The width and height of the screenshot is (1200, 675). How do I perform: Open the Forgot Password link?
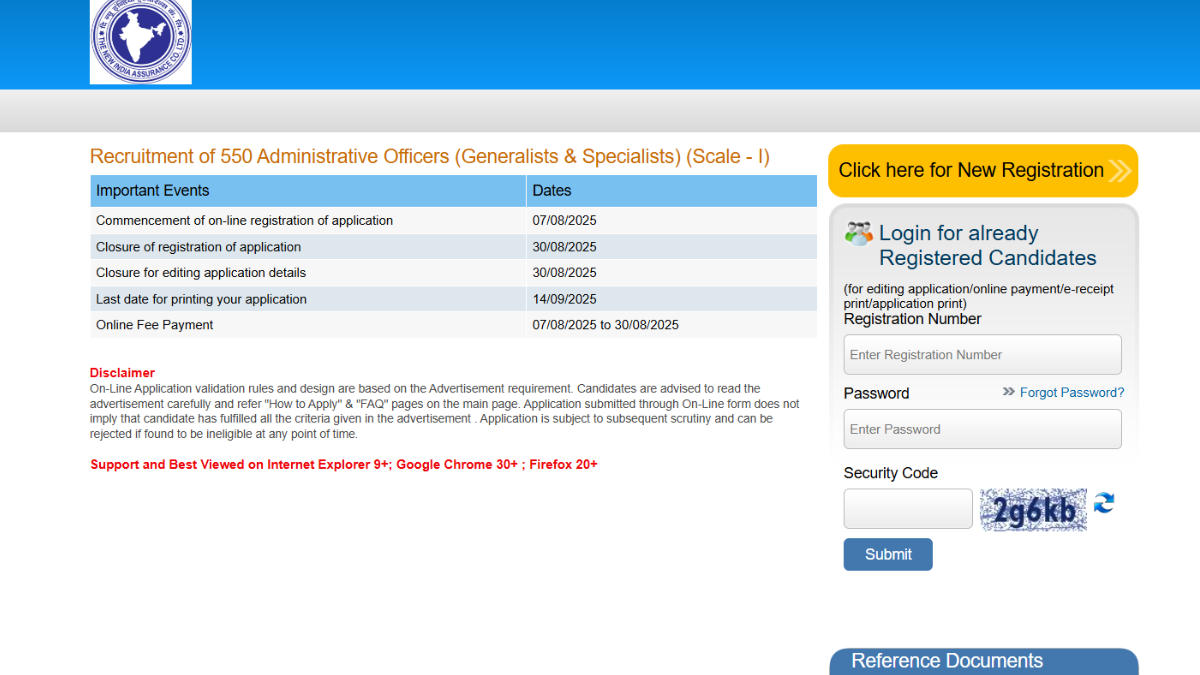(x=1072, y=393)
